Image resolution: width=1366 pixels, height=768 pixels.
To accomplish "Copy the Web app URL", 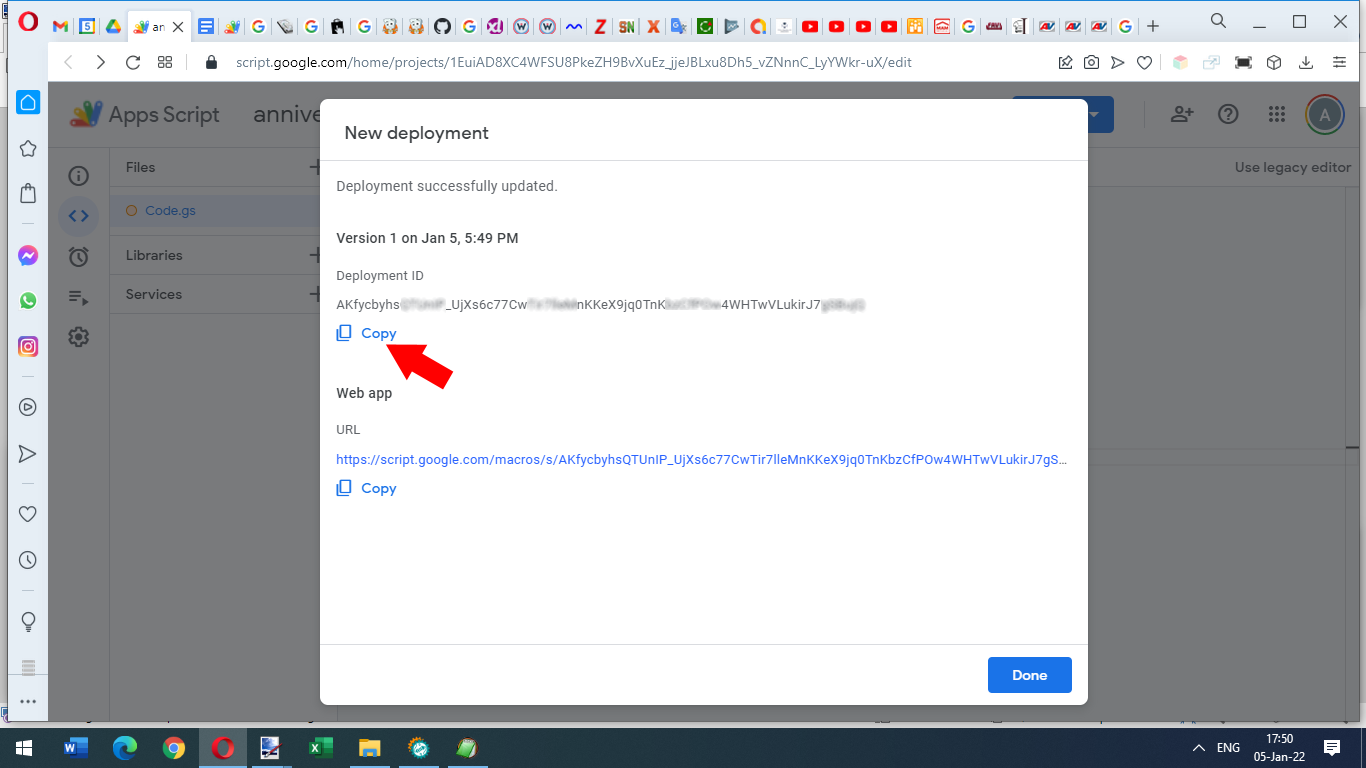I will [x=366, y=488].
